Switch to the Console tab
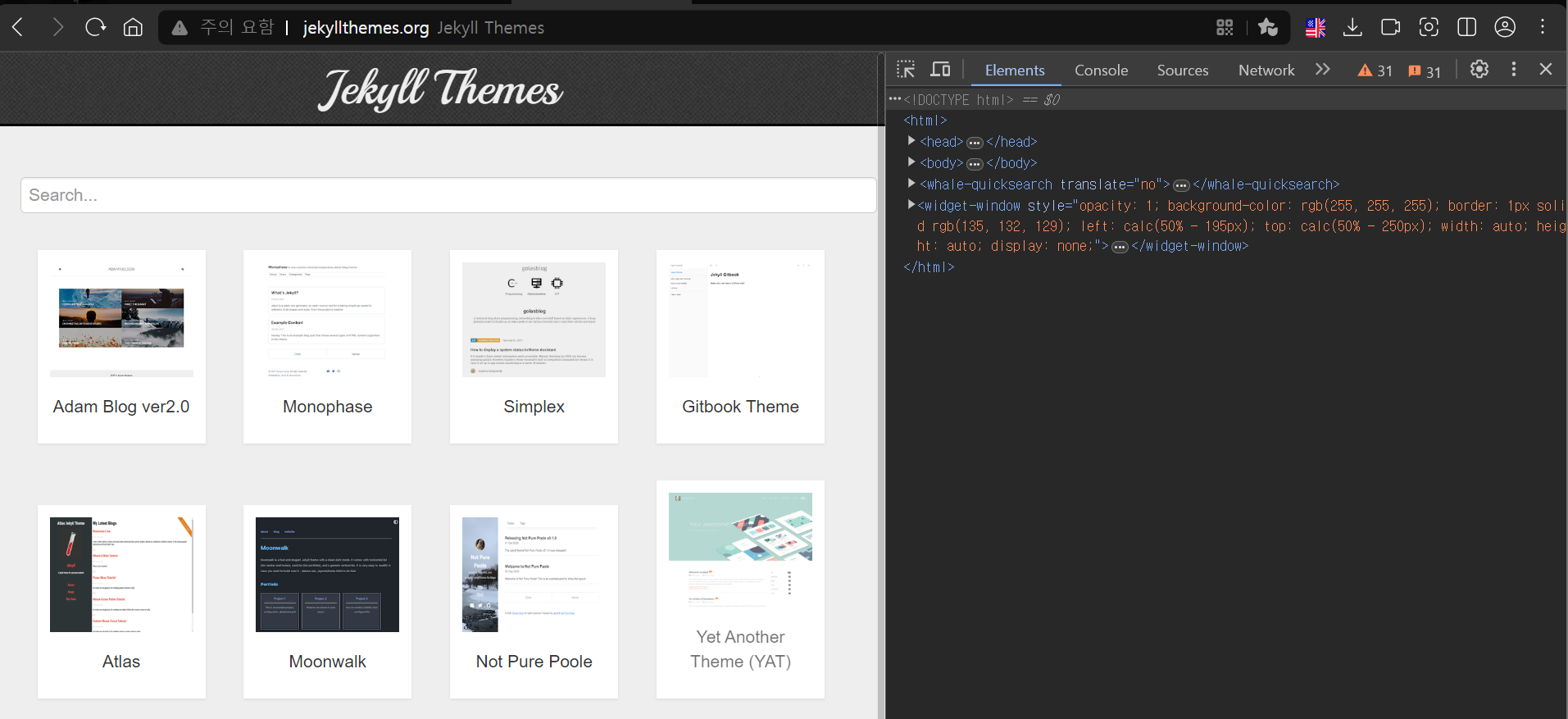 (x=1101, y=71)
